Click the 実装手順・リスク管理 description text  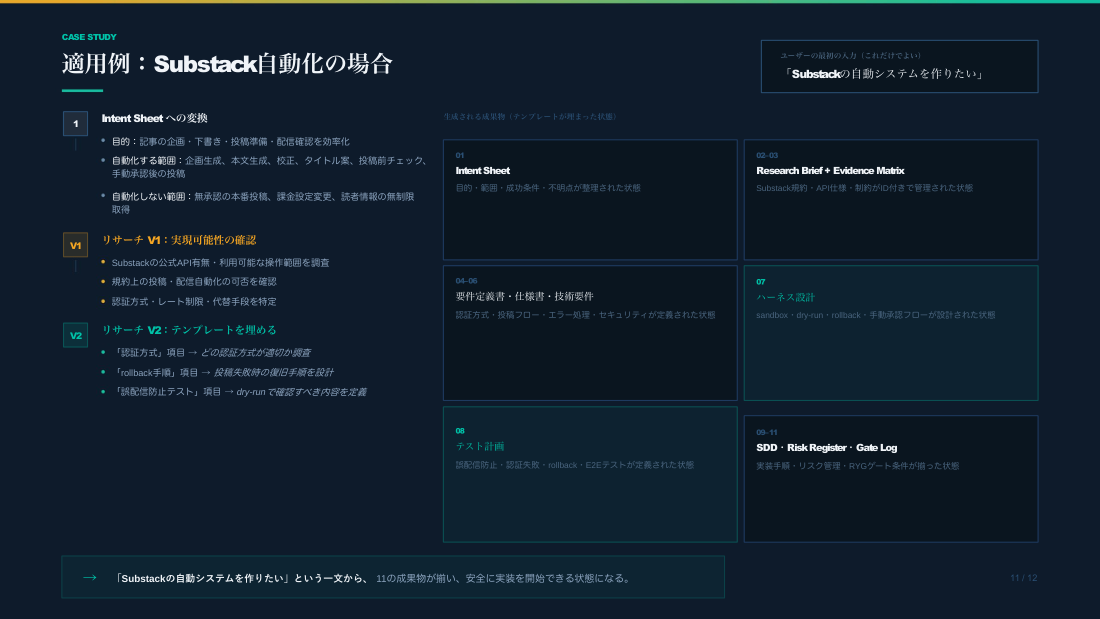[857, 466]
